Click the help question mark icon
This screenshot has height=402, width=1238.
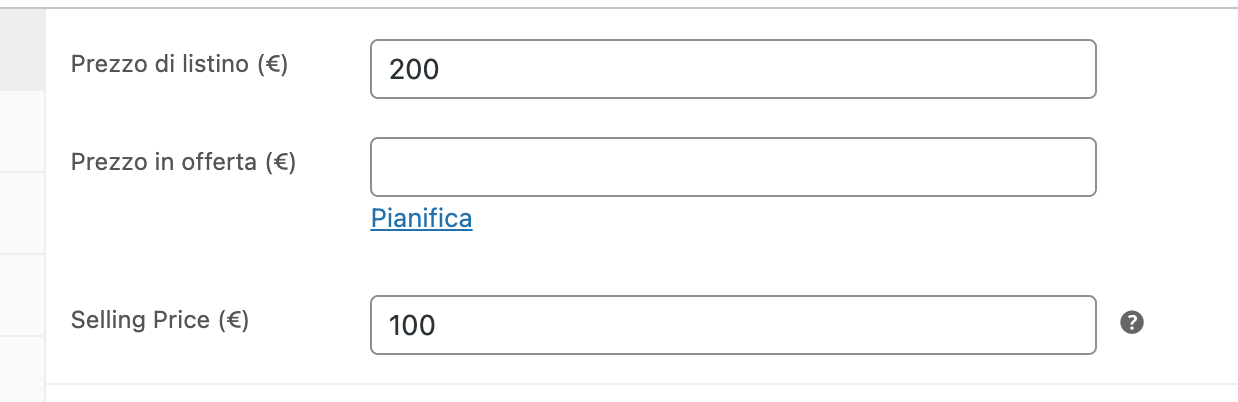pos(1132,322)
